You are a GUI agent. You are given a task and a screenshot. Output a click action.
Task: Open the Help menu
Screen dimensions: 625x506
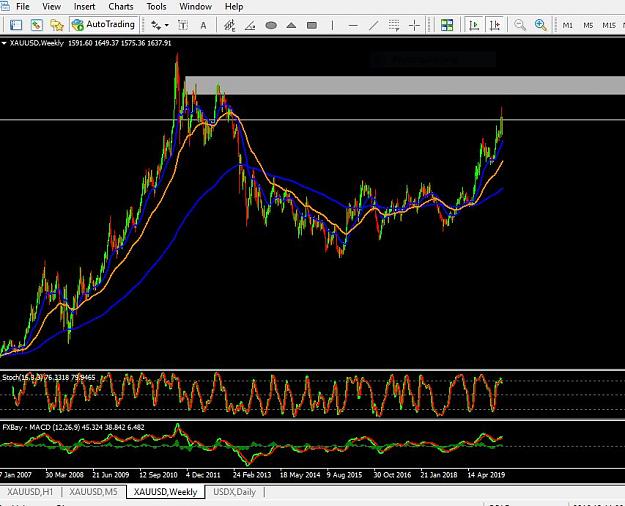coord(234,7)
